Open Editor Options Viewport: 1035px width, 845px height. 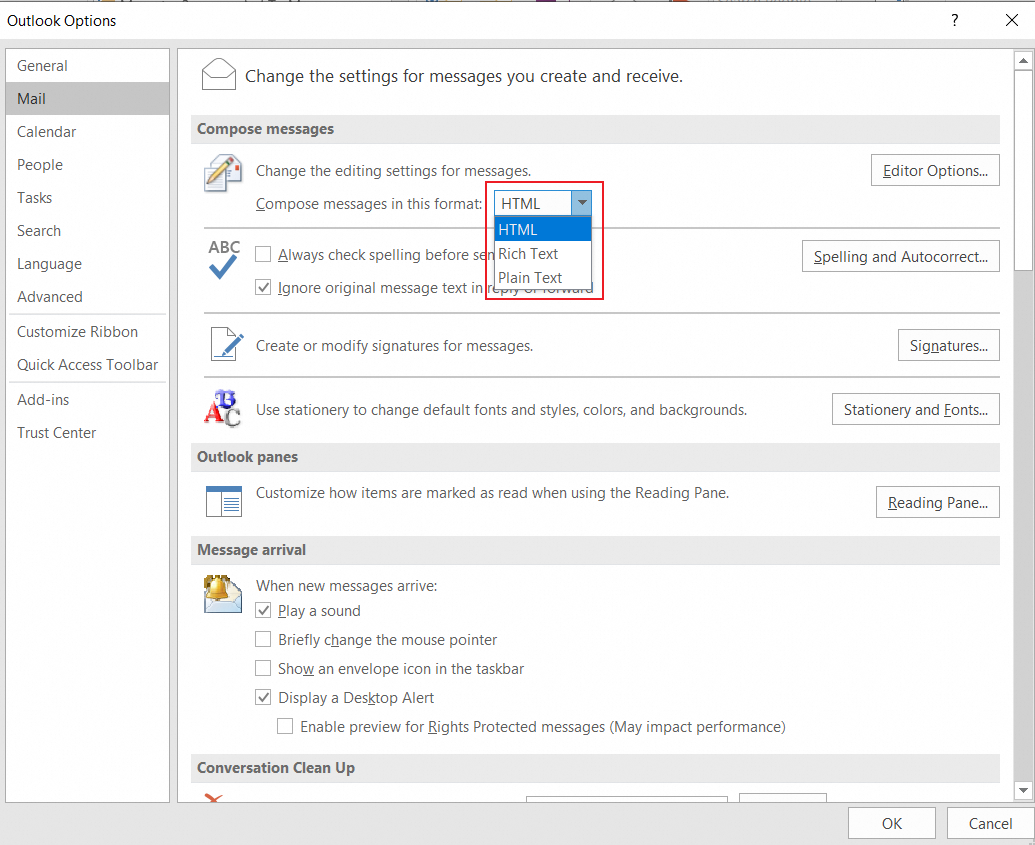click(935, 170)
